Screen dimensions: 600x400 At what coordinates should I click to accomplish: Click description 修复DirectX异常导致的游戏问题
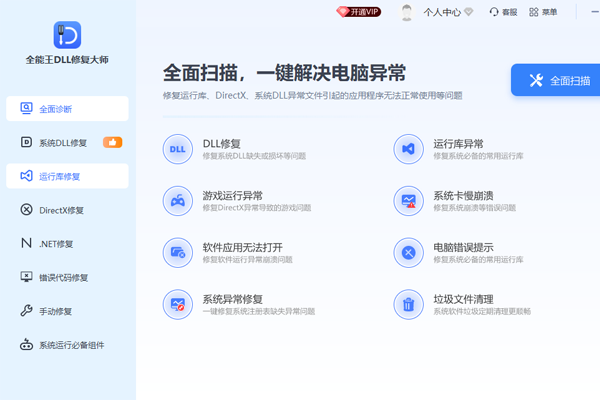257,208
